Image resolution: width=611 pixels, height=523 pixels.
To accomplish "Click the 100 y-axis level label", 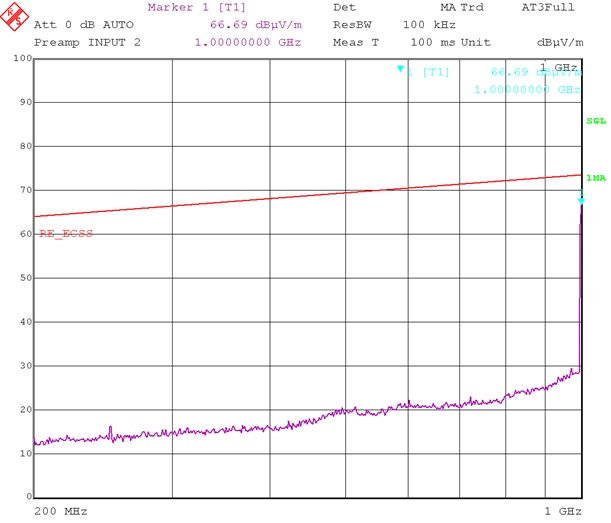I will (23, 58).
